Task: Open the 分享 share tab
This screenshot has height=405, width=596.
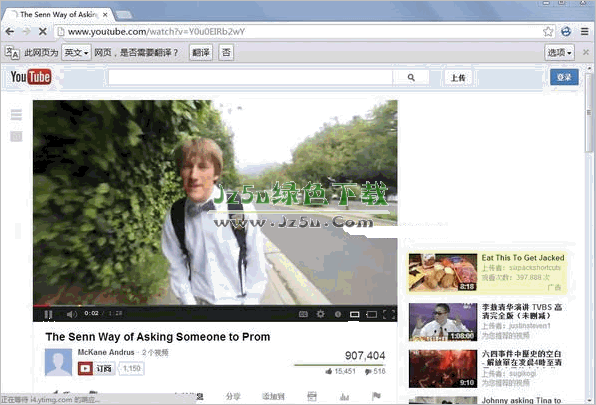Action: pos(233,397)
